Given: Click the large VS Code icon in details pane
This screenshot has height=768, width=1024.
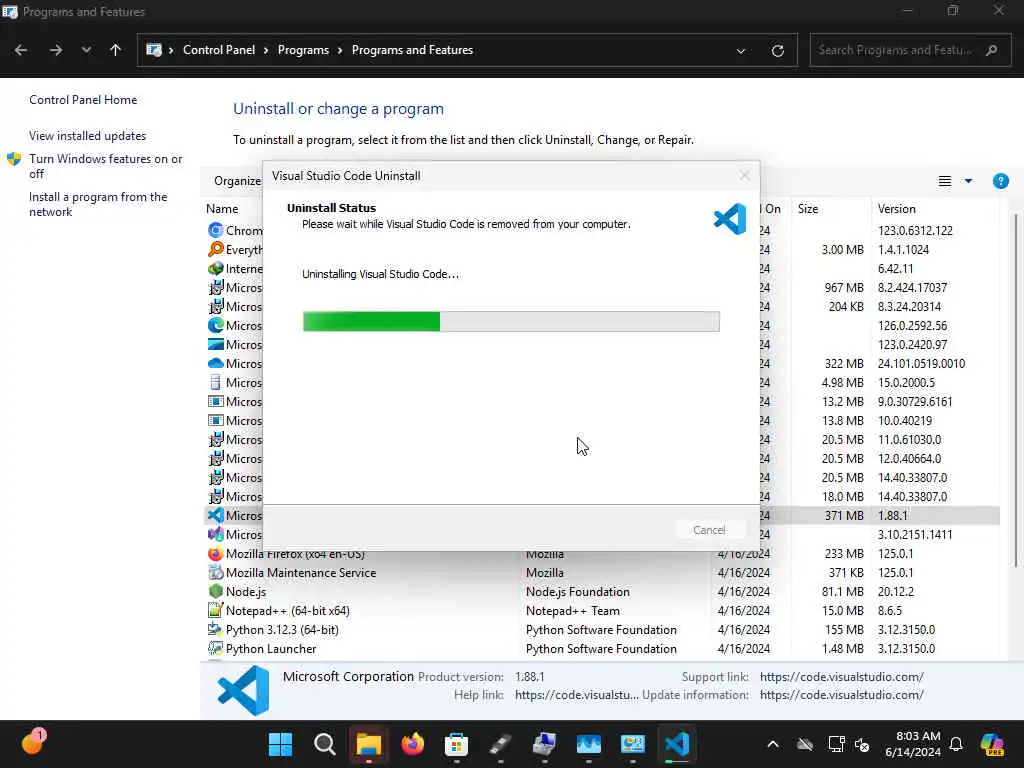Looking at the screenshot, I should pos(243,690).
